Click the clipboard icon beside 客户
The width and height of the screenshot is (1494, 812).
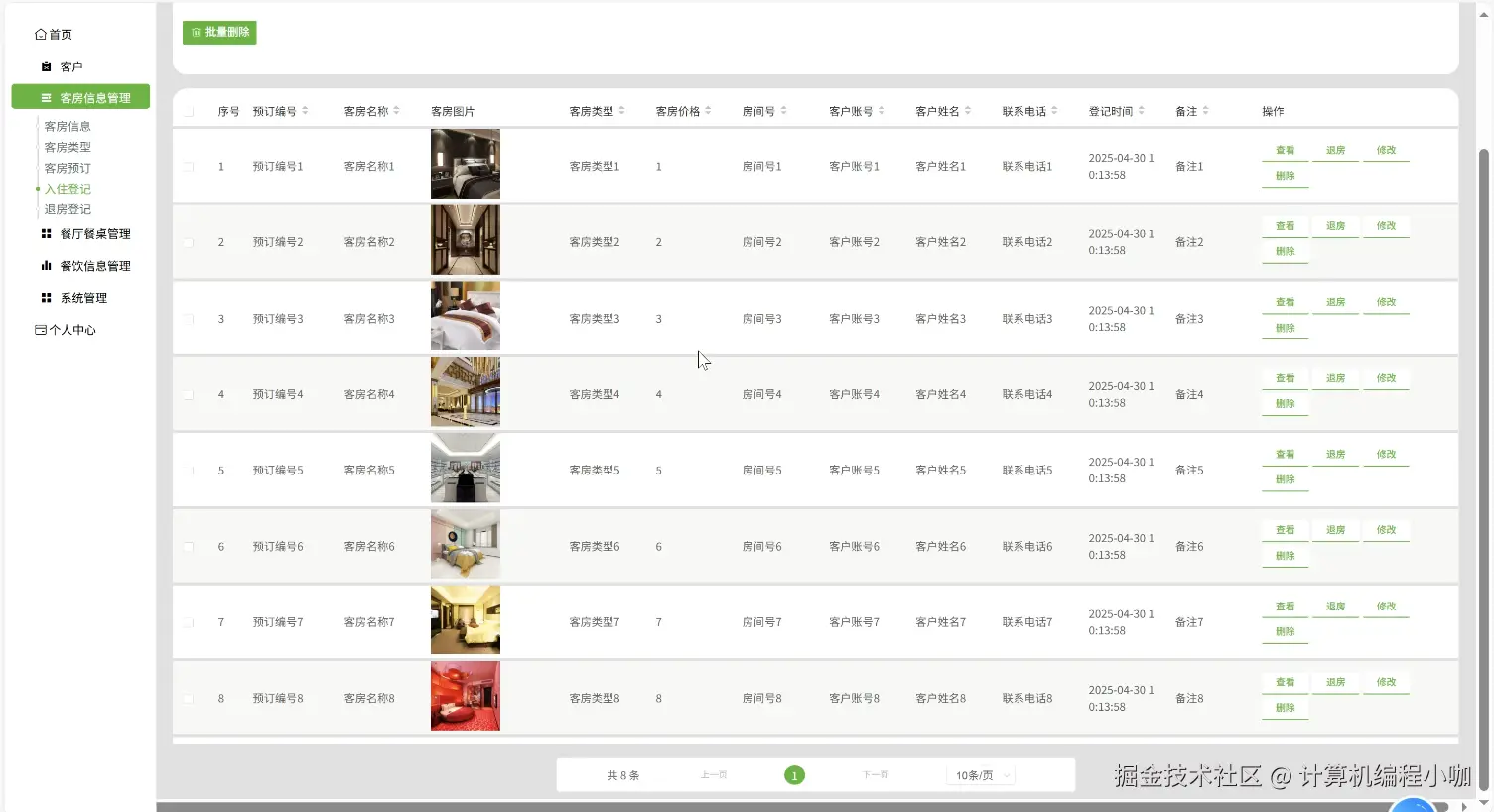point(46,67)
